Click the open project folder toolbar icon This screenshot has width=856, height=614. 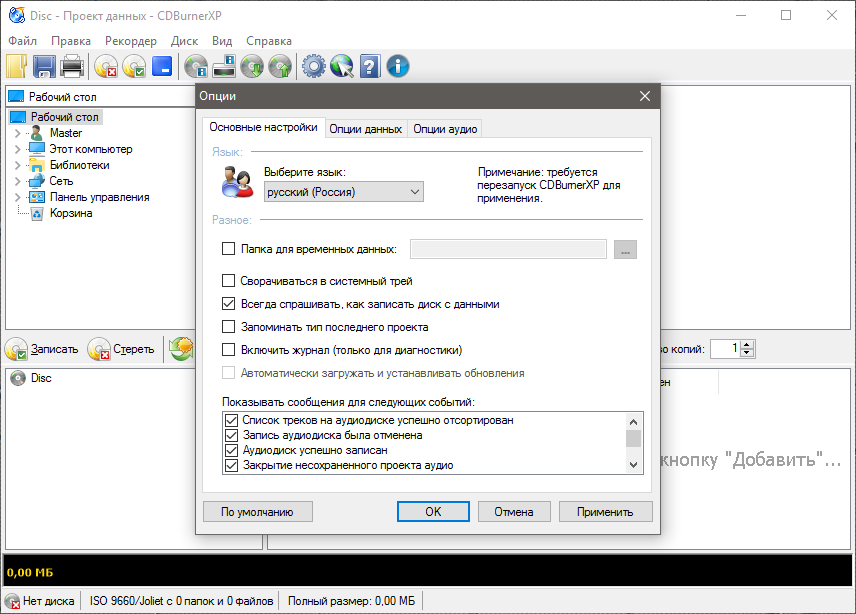click(16, 67)
